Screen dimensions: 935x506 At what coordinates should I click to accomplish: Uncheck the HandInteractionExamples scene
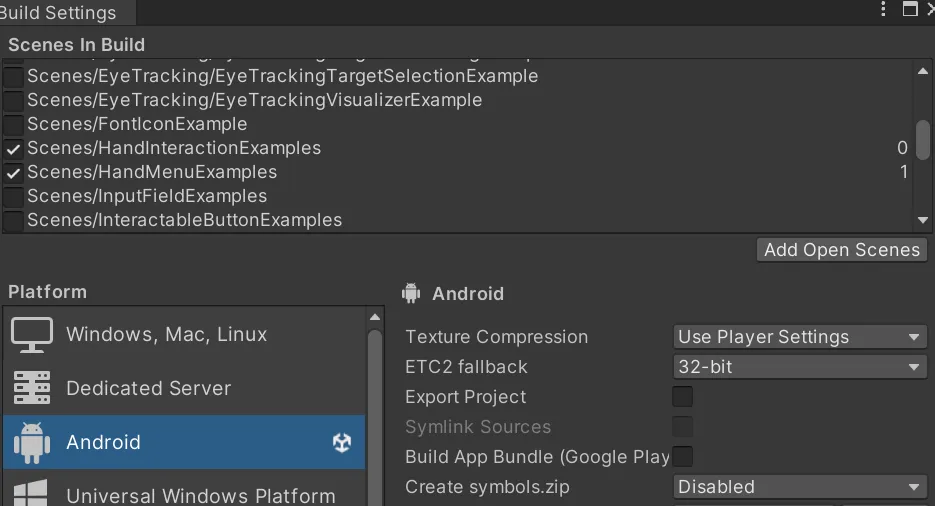[14, 148]
